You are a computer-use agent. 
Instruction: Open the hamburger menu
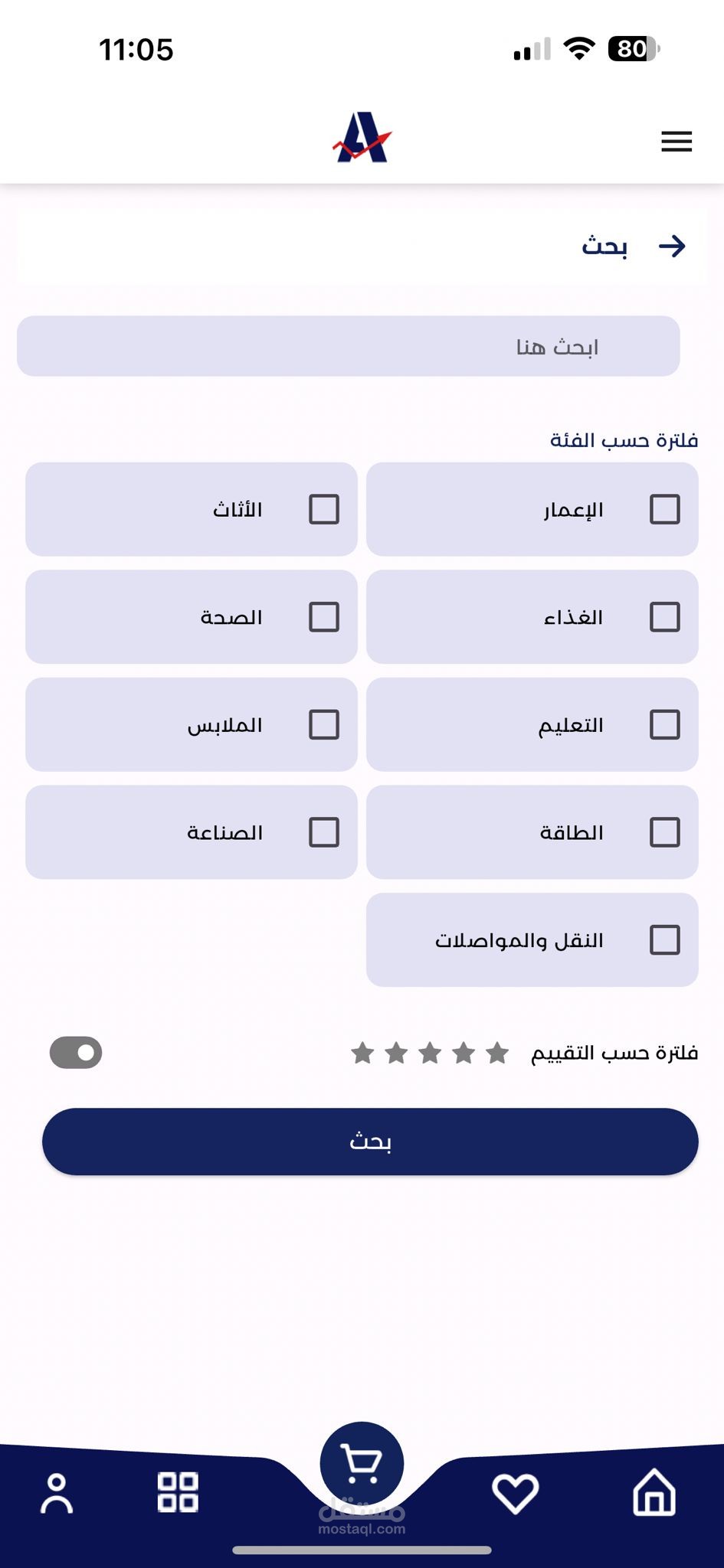pos(676,141)
